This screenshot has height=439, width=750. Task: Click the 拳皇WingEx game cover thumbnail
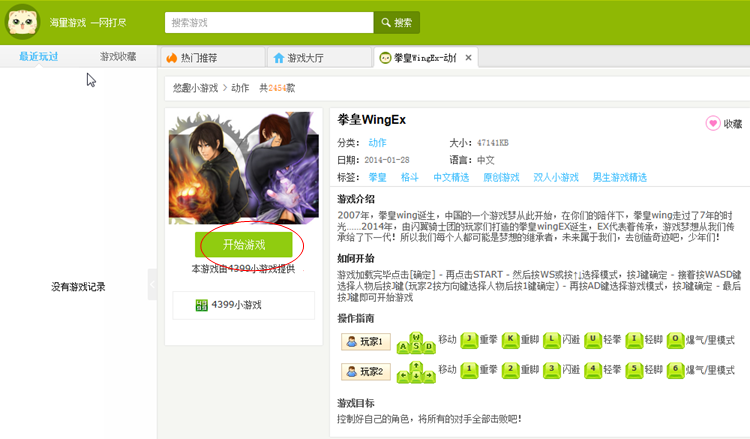pyautogui.click(x=243, y=168)
